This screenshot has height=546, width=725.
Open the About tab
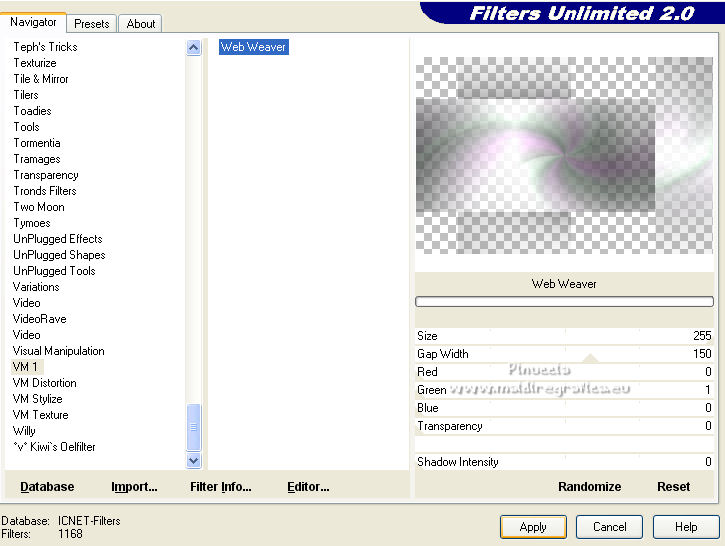(x=141, y=24)
